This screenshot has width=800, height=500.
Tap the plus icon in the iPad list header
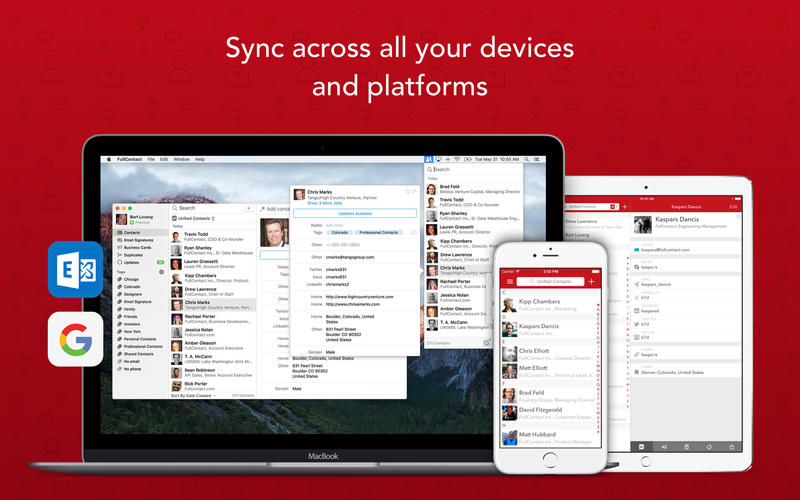[x=624, y=207]
